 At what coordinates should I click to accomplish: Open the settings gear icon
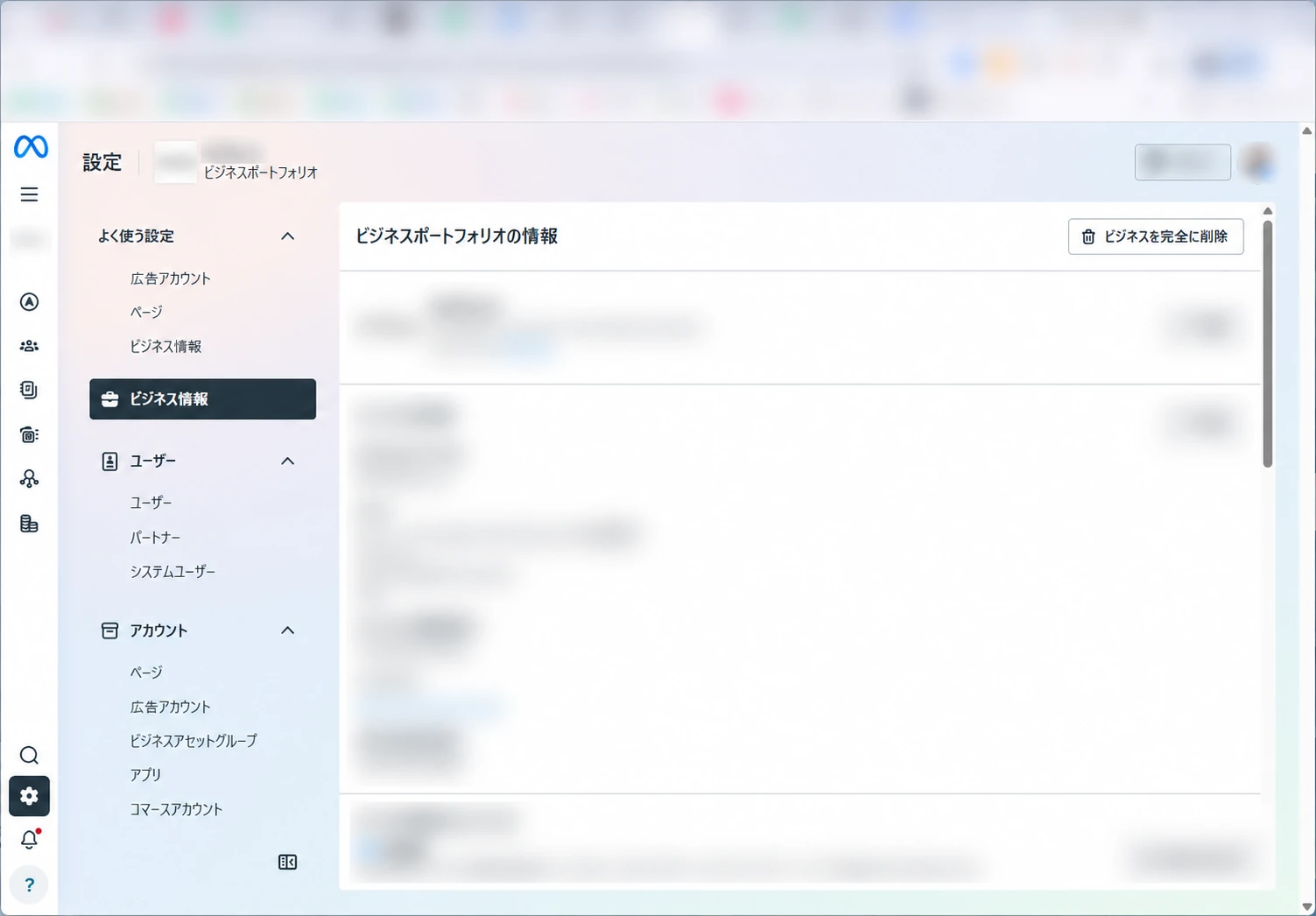pyautogui.click(x=29, y=796)
